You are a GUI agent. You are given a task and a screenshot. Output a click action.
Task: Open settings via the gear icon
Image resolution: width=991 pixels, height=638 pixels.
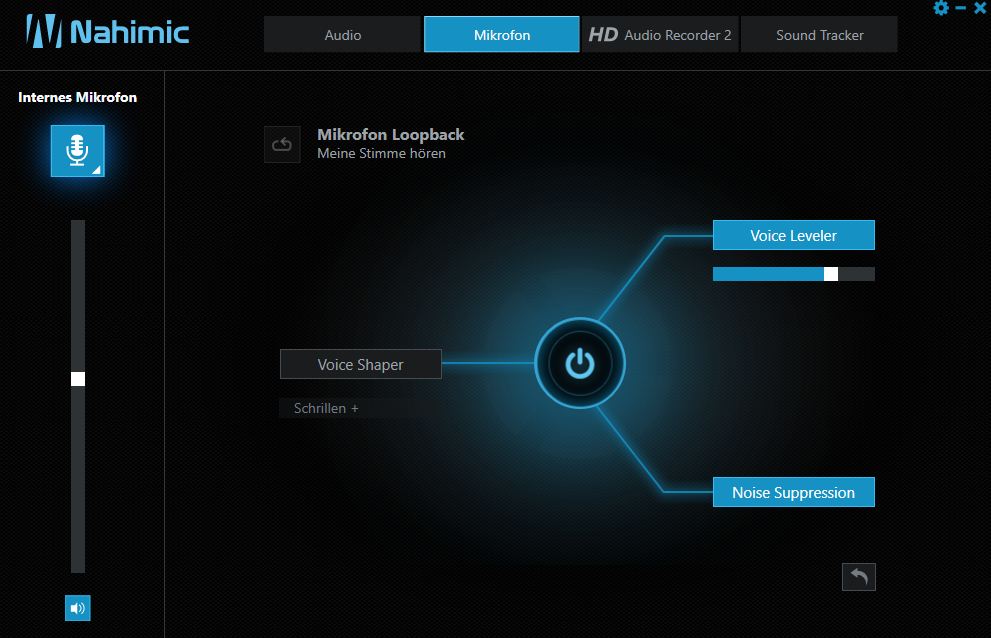pos(940,8)
